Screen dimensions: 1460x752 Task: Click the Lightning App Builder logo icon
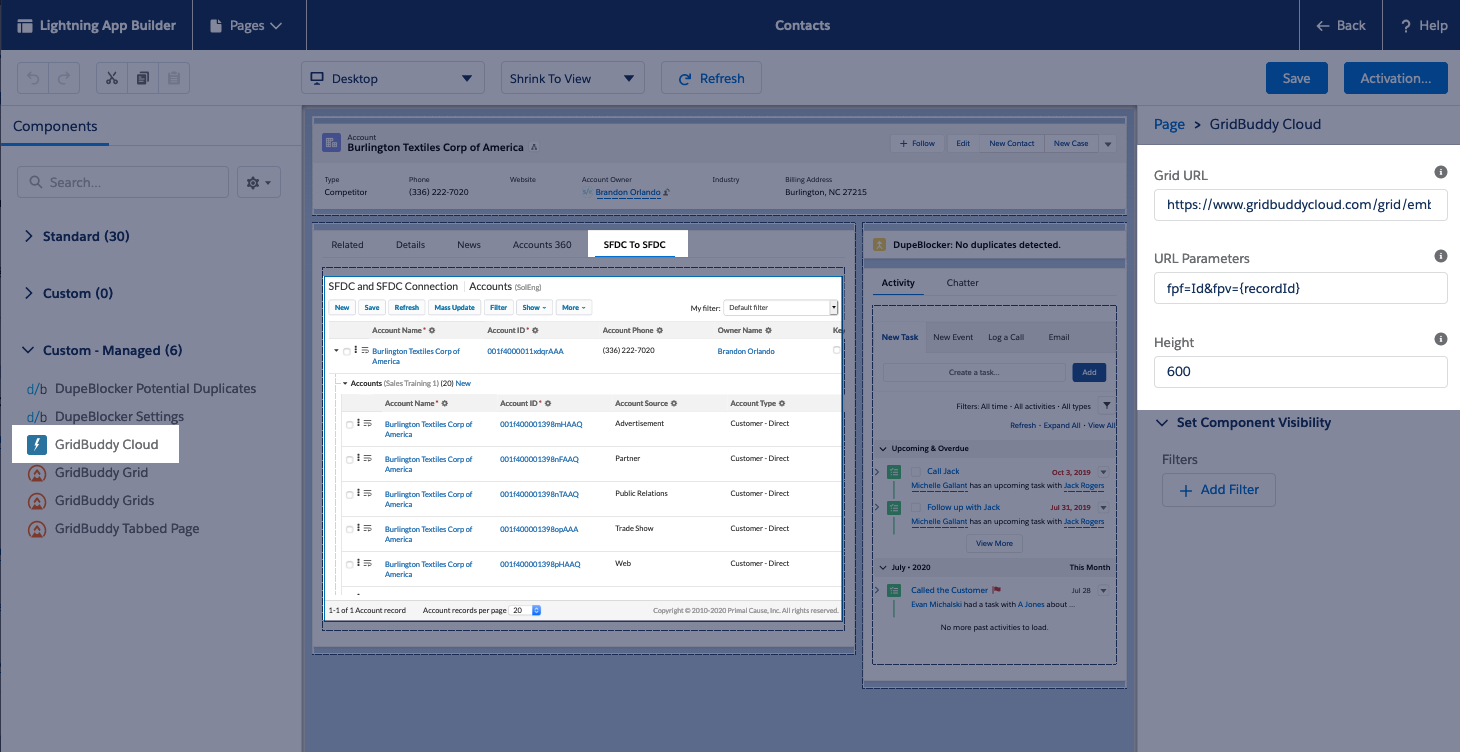[25, 25]
